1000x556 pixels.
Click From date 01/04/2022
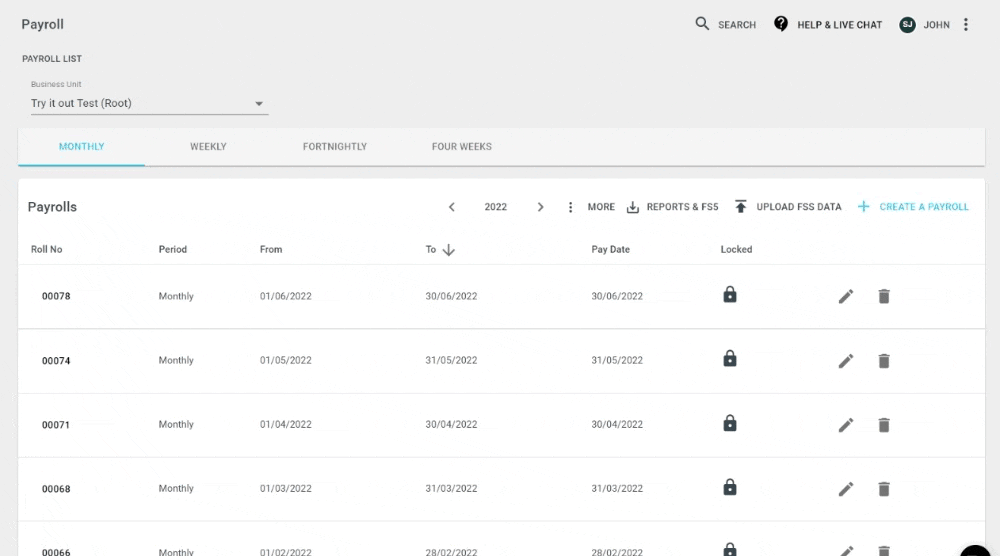[286, 424]
